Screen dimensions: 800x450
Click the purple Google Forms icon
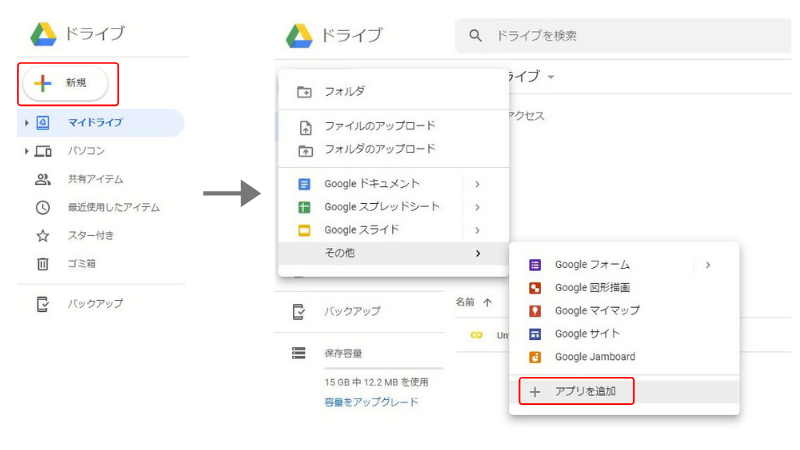pyautogui.click(x=535, y=265)
